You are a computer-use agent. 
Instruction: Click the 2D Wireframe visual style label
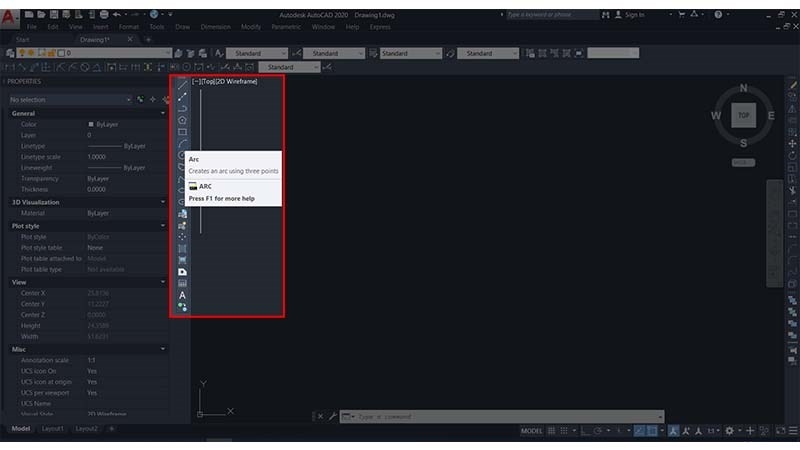(237, 81)
